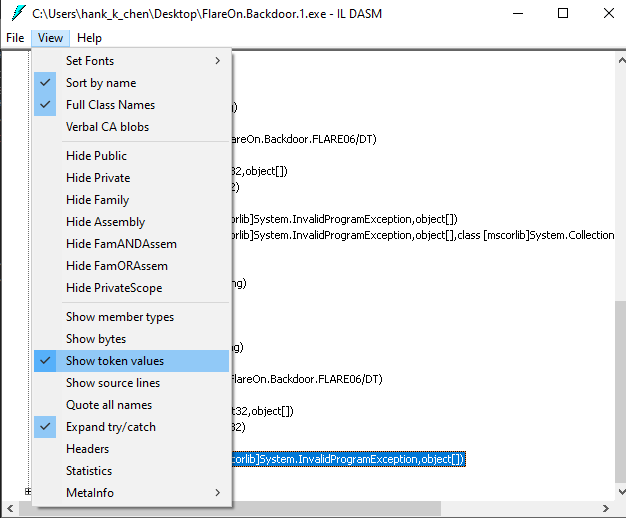Viewport: 626px width, 518px height.
Task: Close the IL DASM window
Action: [608, 14]
